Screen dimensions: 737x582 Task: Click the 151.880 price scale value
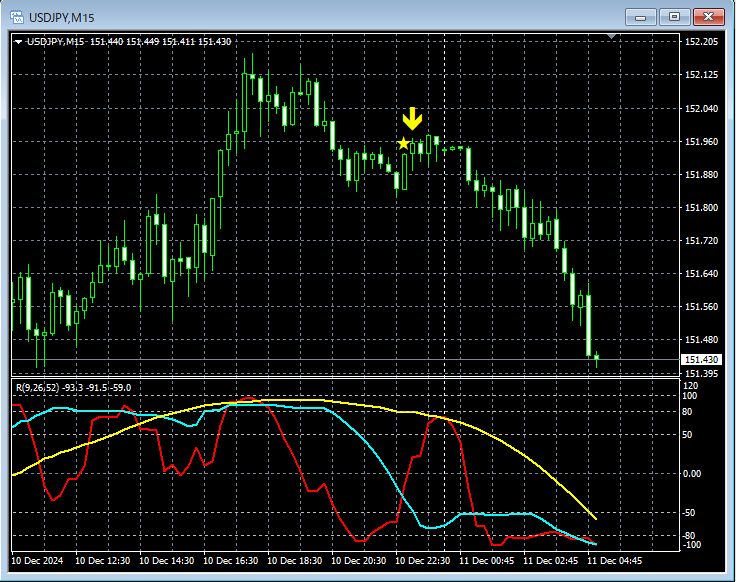click(701, 174)
